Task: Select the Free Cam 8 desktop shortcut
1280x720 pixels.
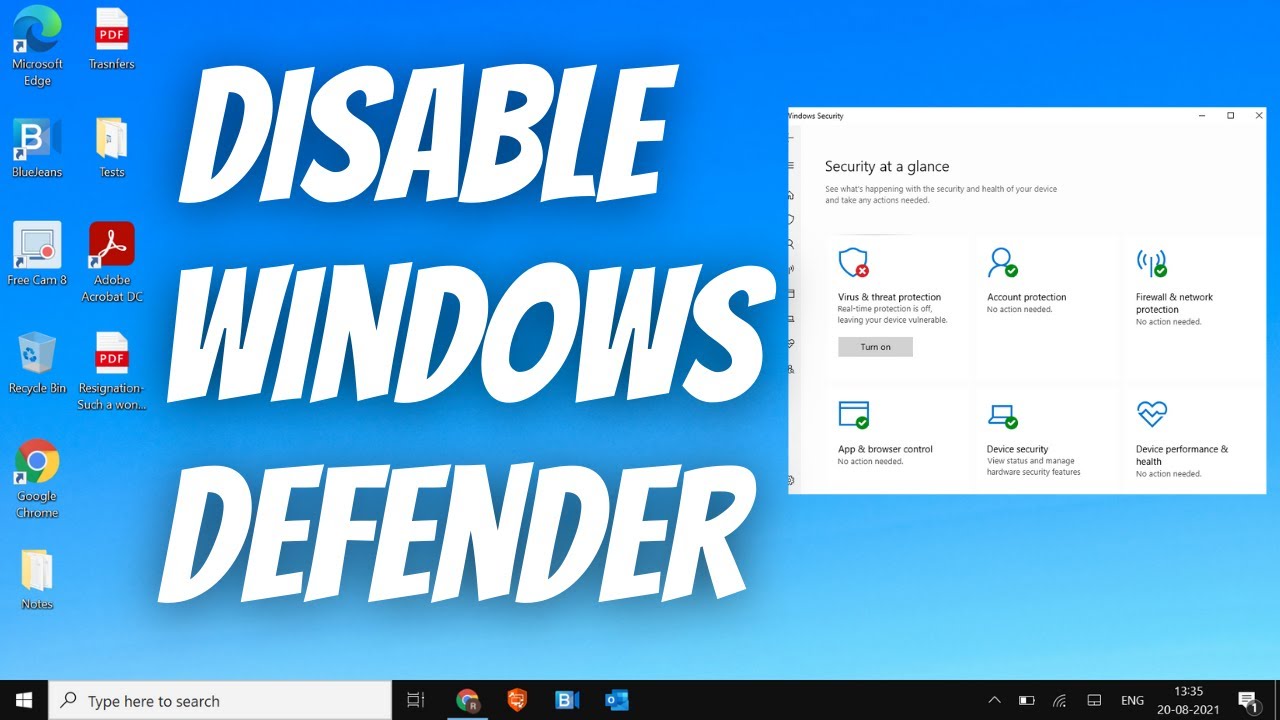Action: pos(37,254)
